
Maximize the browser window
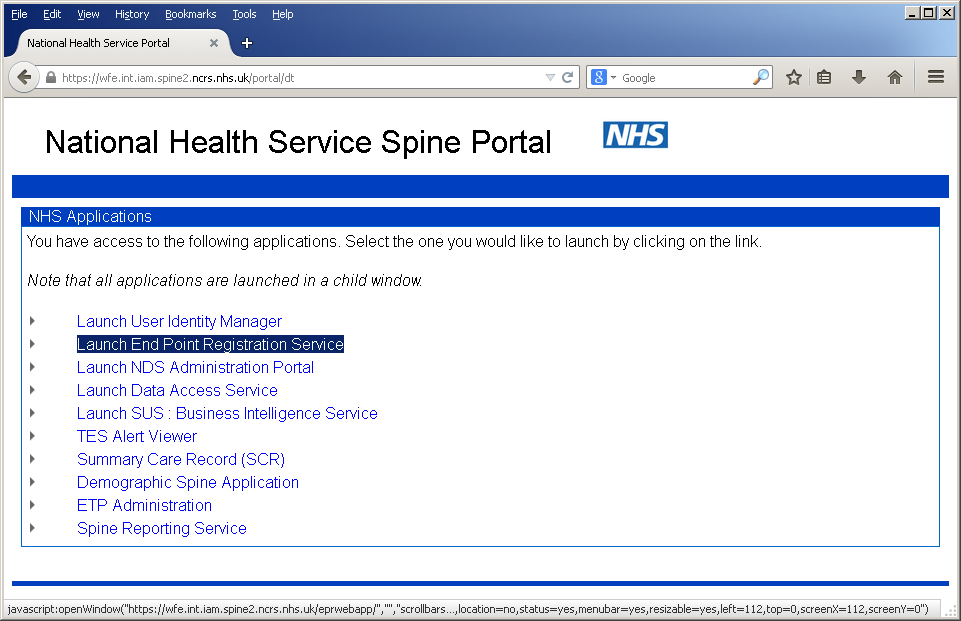[x=929, y=12]
